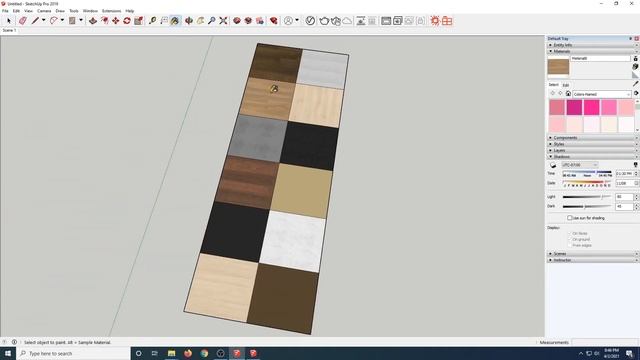The width and height of the screenshot is (640, 360).
Task: Enable Use sun for shading checkbox
Action: pyautogui.click(x=569, y=218)
